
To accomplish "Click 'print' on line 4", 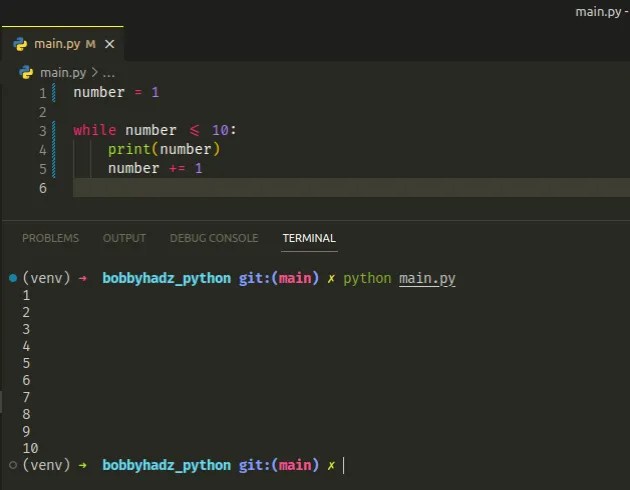I will click(129, 149).
